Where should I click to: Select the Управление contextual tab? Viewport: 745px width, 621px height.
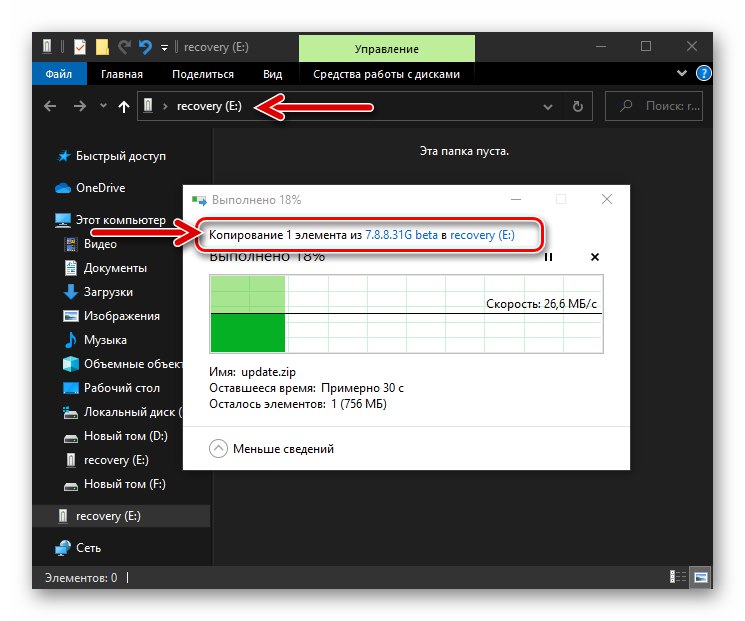tap(387, 48)
